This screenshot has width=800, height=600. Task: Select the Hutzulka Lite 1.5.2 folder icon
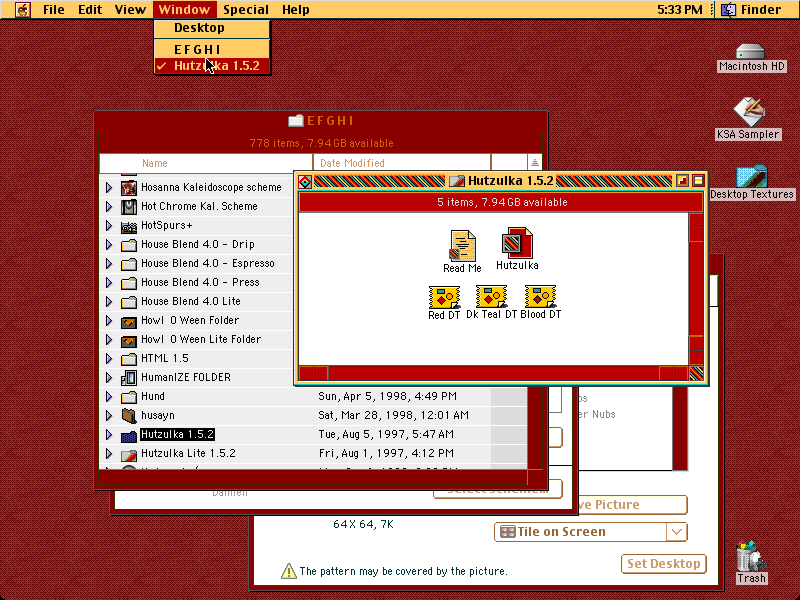click(x=129, y=454)
